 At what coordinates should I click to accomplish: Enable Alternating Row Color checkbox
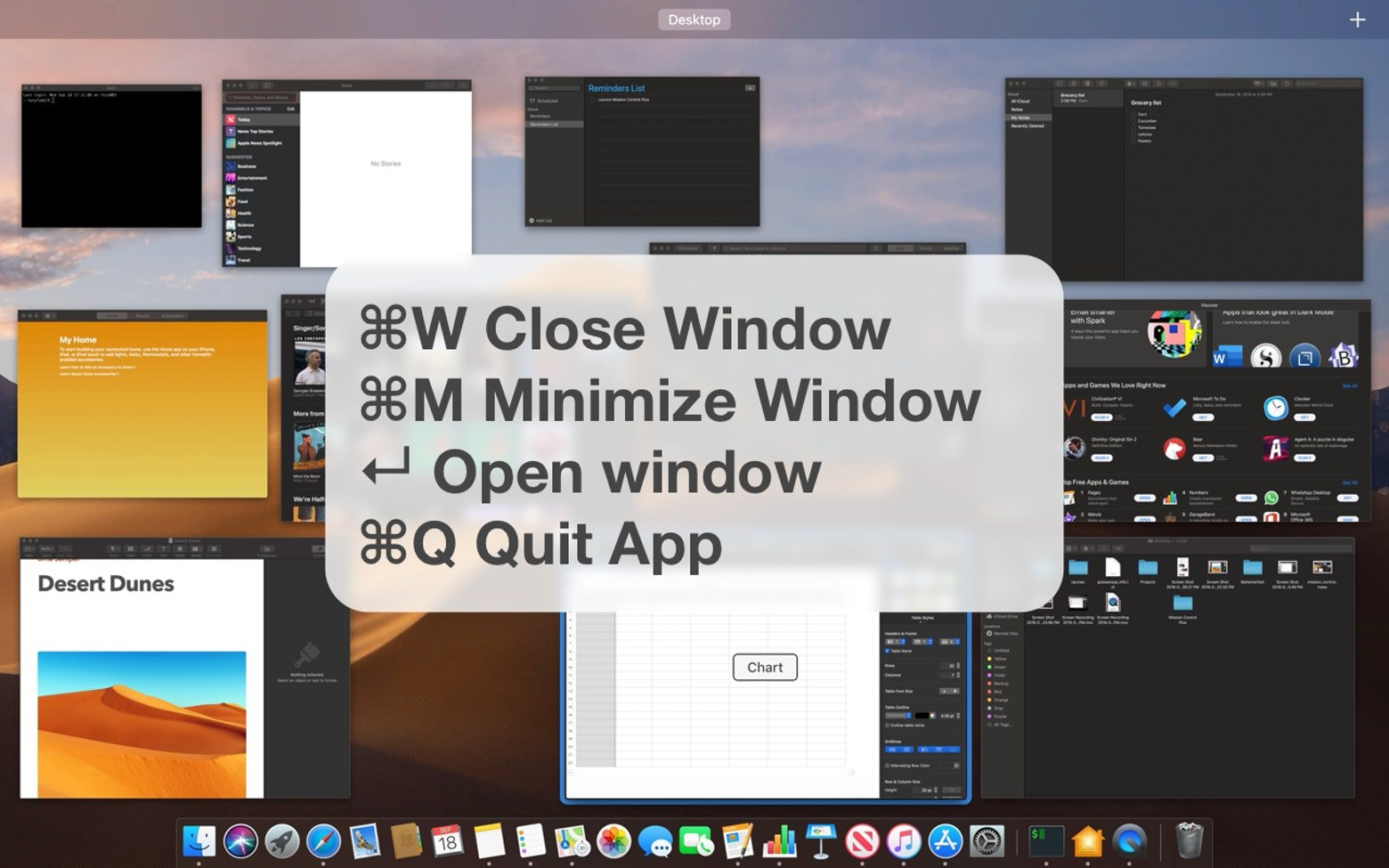click(x=887, y=766)
